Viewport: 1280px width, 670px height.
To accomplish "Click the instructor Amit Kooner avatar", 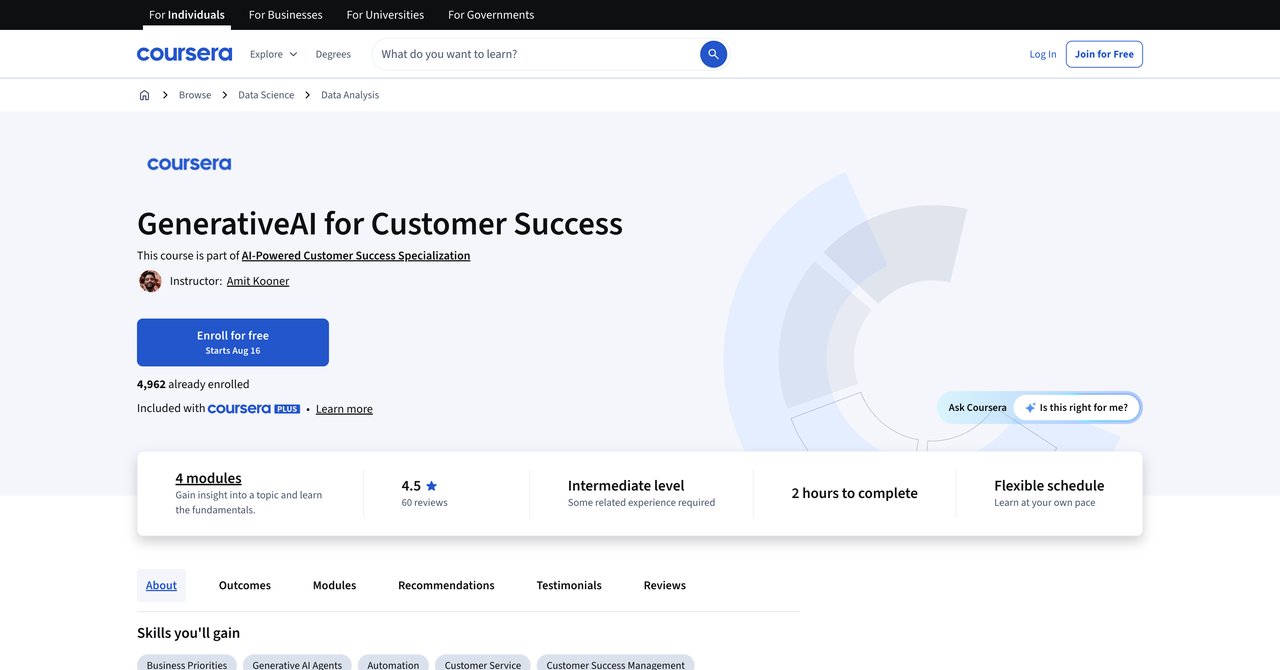I will [150, 281].
